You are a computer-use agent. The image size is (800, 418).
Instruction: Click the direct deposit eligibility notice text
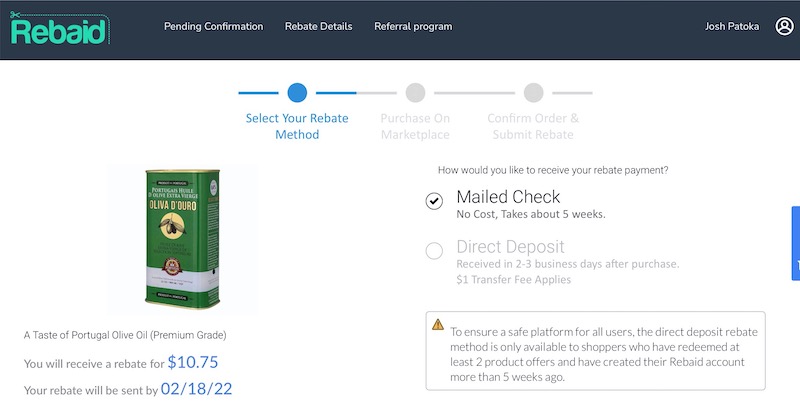click(604, 354)
